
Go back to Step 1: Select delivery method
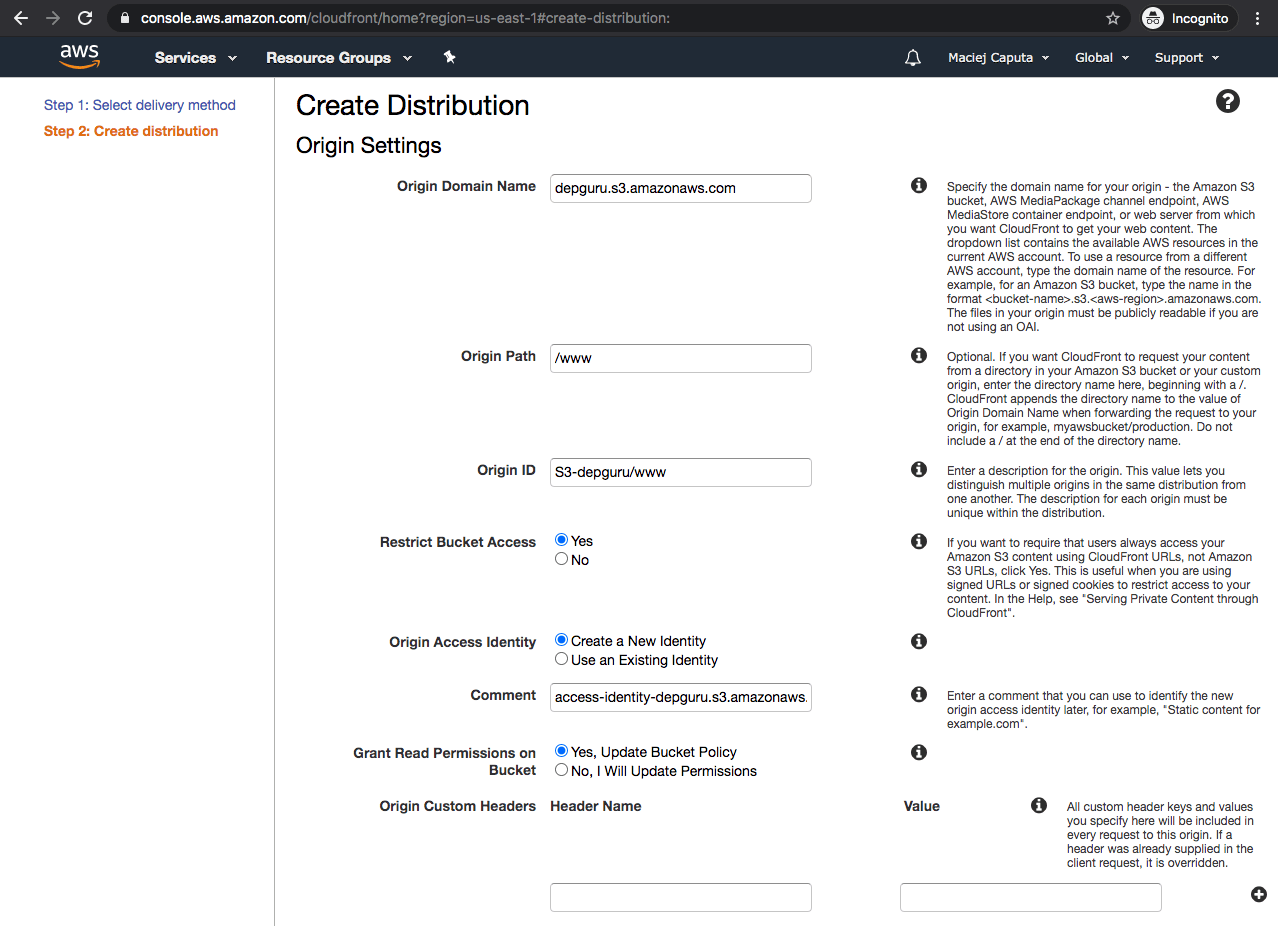click(x=139, y=105)
